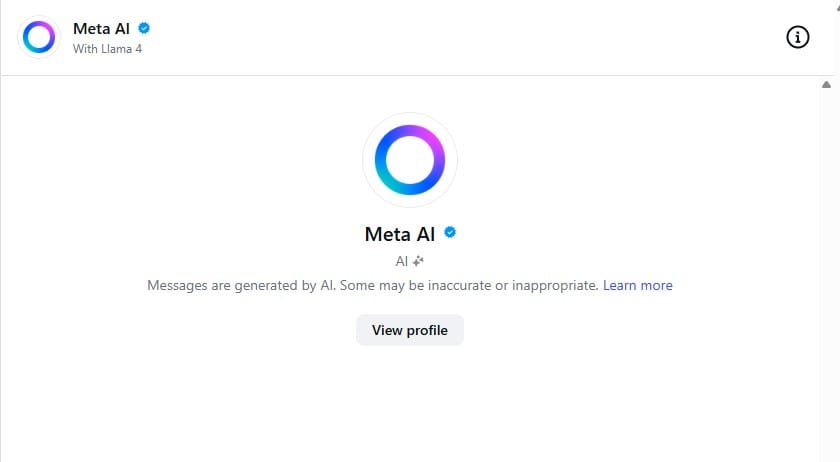Click the verified badge beside the centered Meta AI name
Viewport: 840px width, 462px height.
(x=450, y=233)
